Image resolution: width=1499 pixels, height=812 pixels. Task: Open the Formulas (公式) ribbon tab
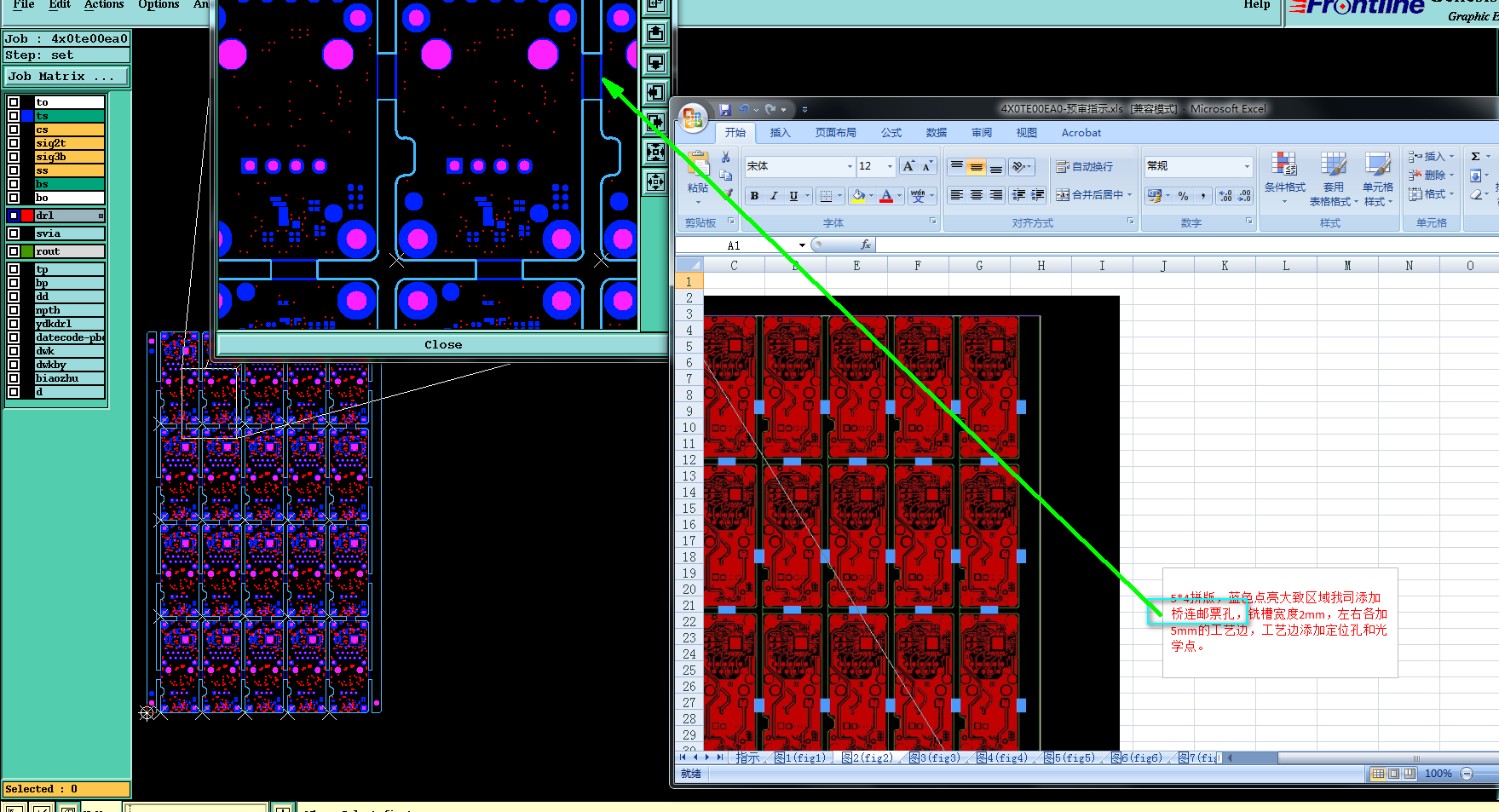click(x=891, y=133)
